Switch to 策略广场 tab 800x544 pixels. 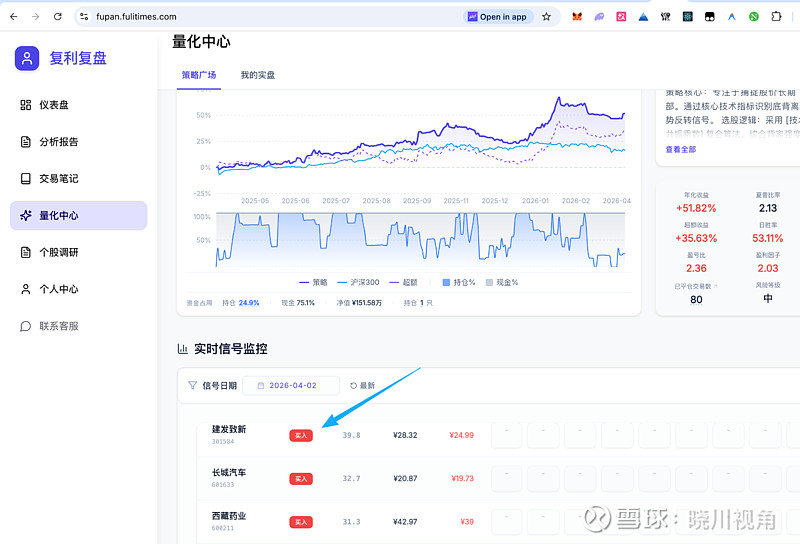199,75
